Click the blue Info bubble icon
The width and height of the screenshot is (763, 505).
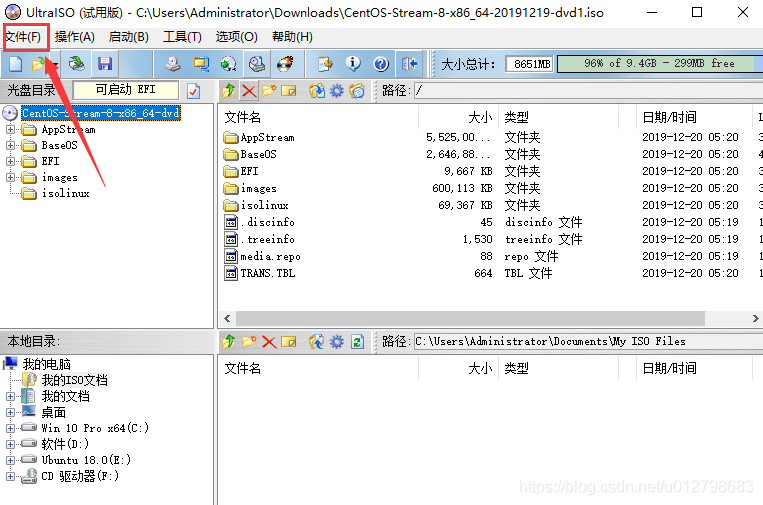pos(353,64)
